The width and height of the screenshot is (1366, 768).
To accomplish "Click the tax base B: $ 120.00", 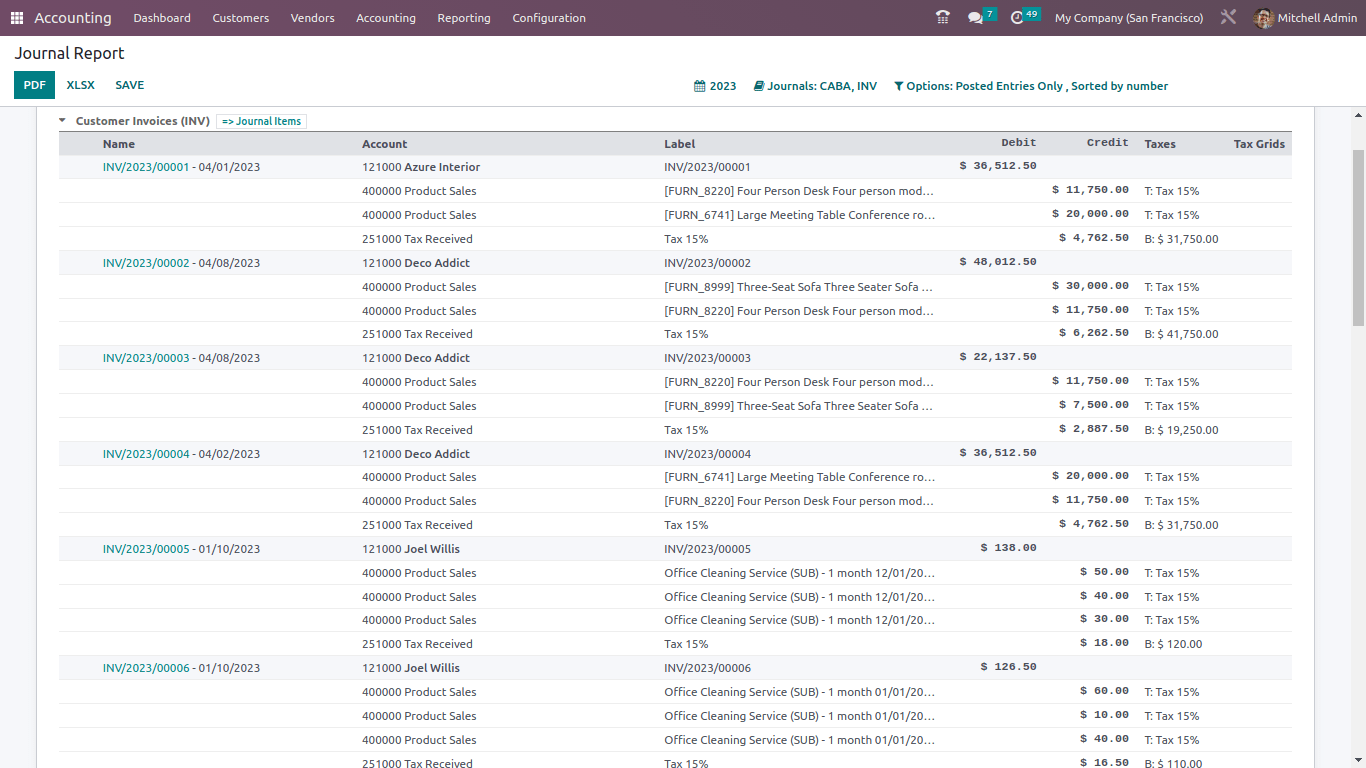I will click(x=1173, y=644).
